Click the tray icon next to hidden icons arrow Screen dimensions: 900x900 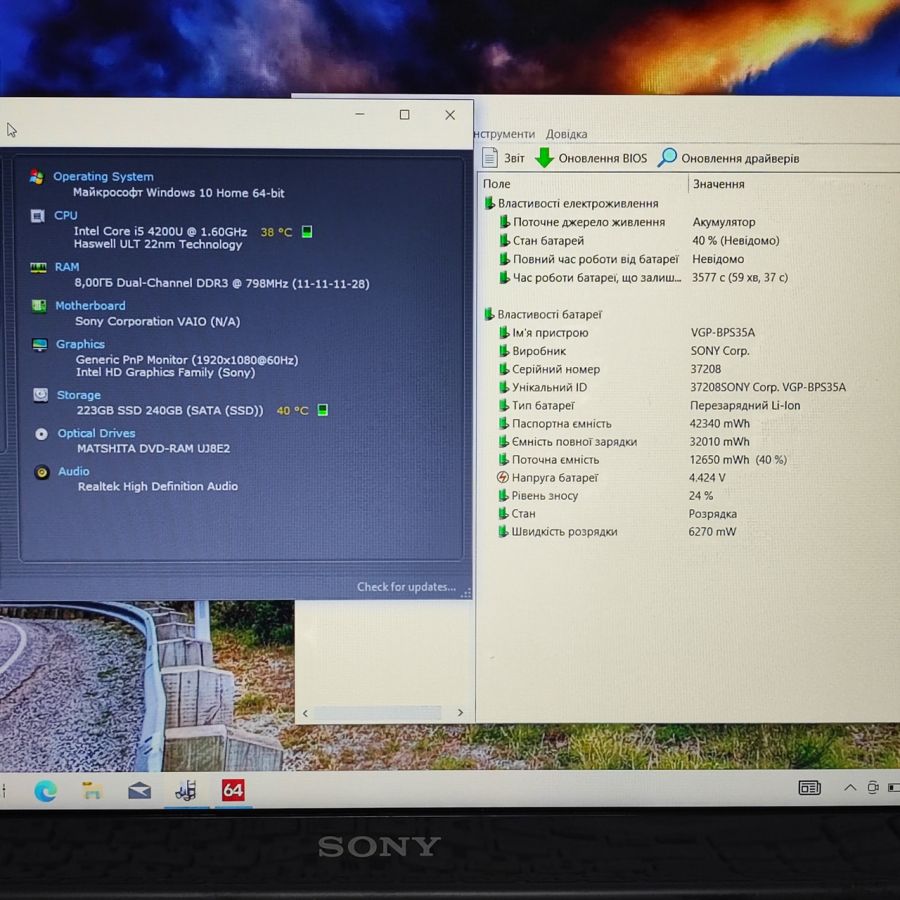click(873, 788)
